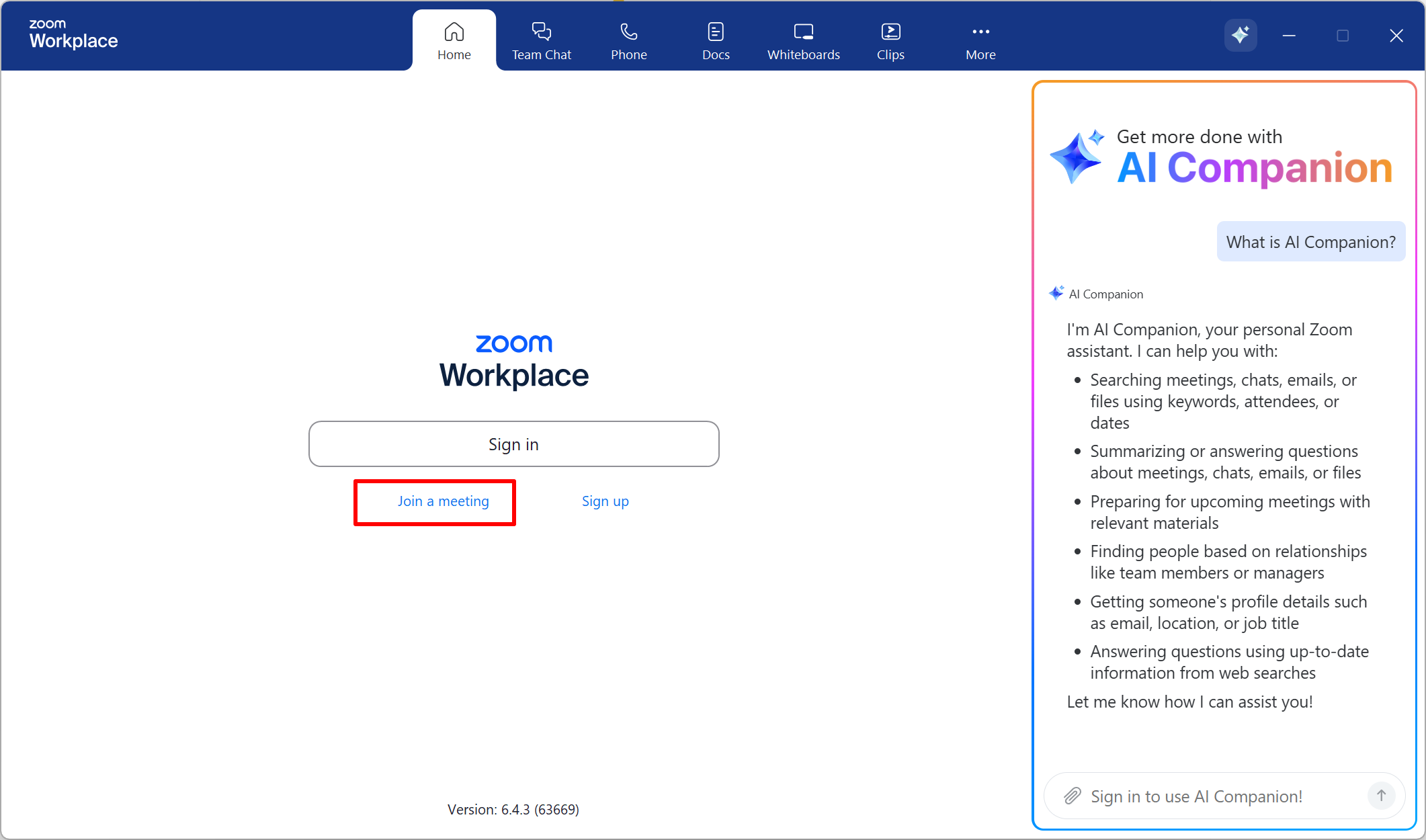Click the paperclip attachment icon
The width and height of the screenshot is (1426, 840).
point(1072,796)
